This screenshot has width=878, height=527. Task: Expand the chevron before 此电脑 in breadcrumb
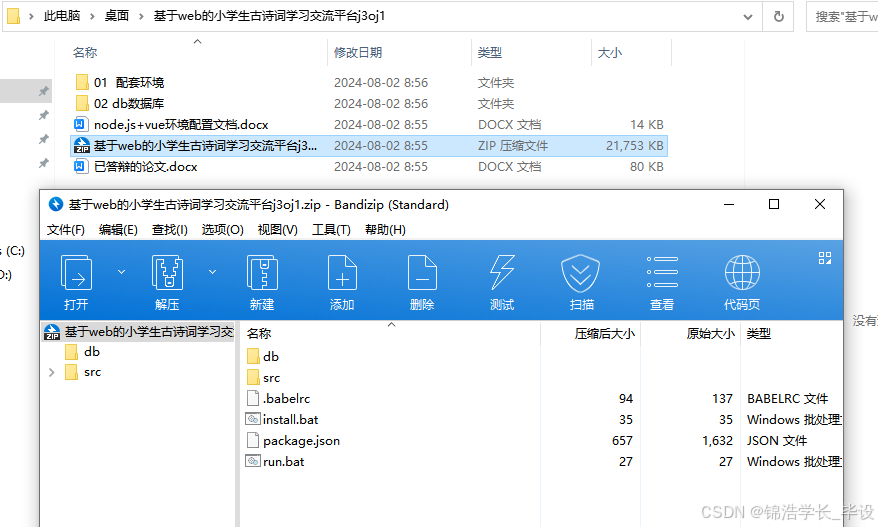pos(32,16)
